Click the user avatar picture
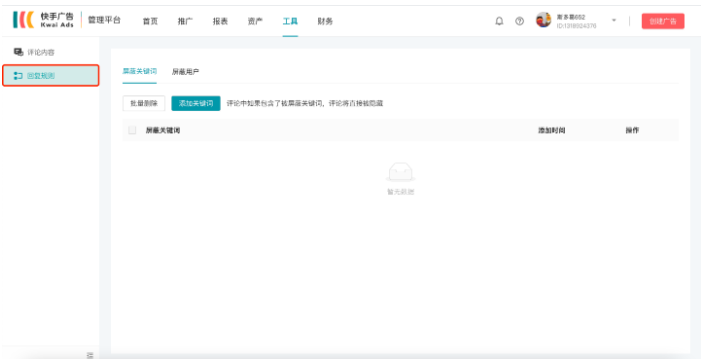 point(544,20)
